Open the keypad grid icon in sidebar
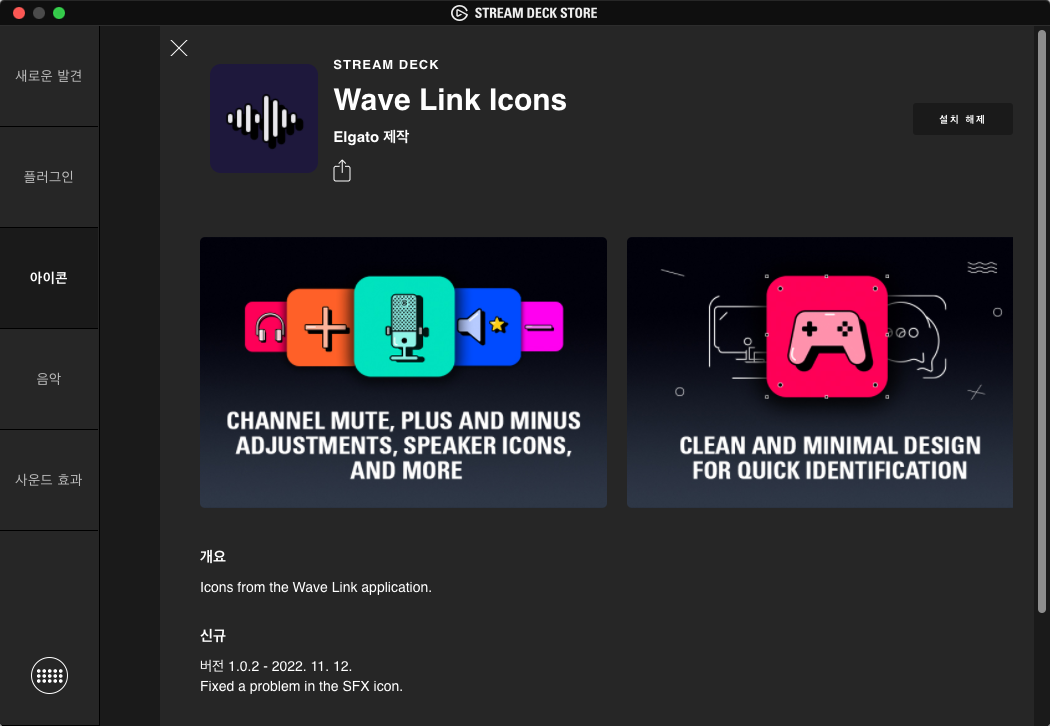This screenshot has width=1050, height=726. coord(50,675)
